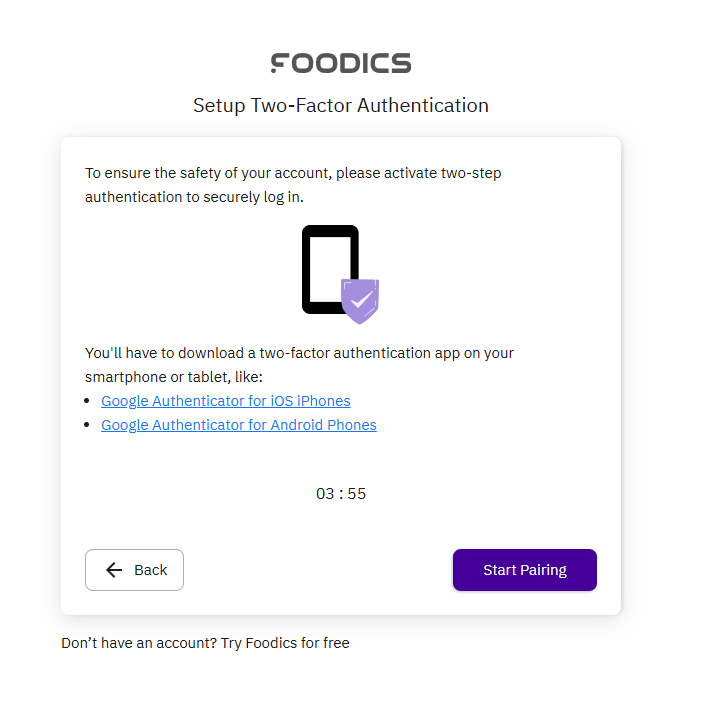Viewport: 712px width, 705px height.
Task: Click the countdown timer display
Action: [341, 494]
